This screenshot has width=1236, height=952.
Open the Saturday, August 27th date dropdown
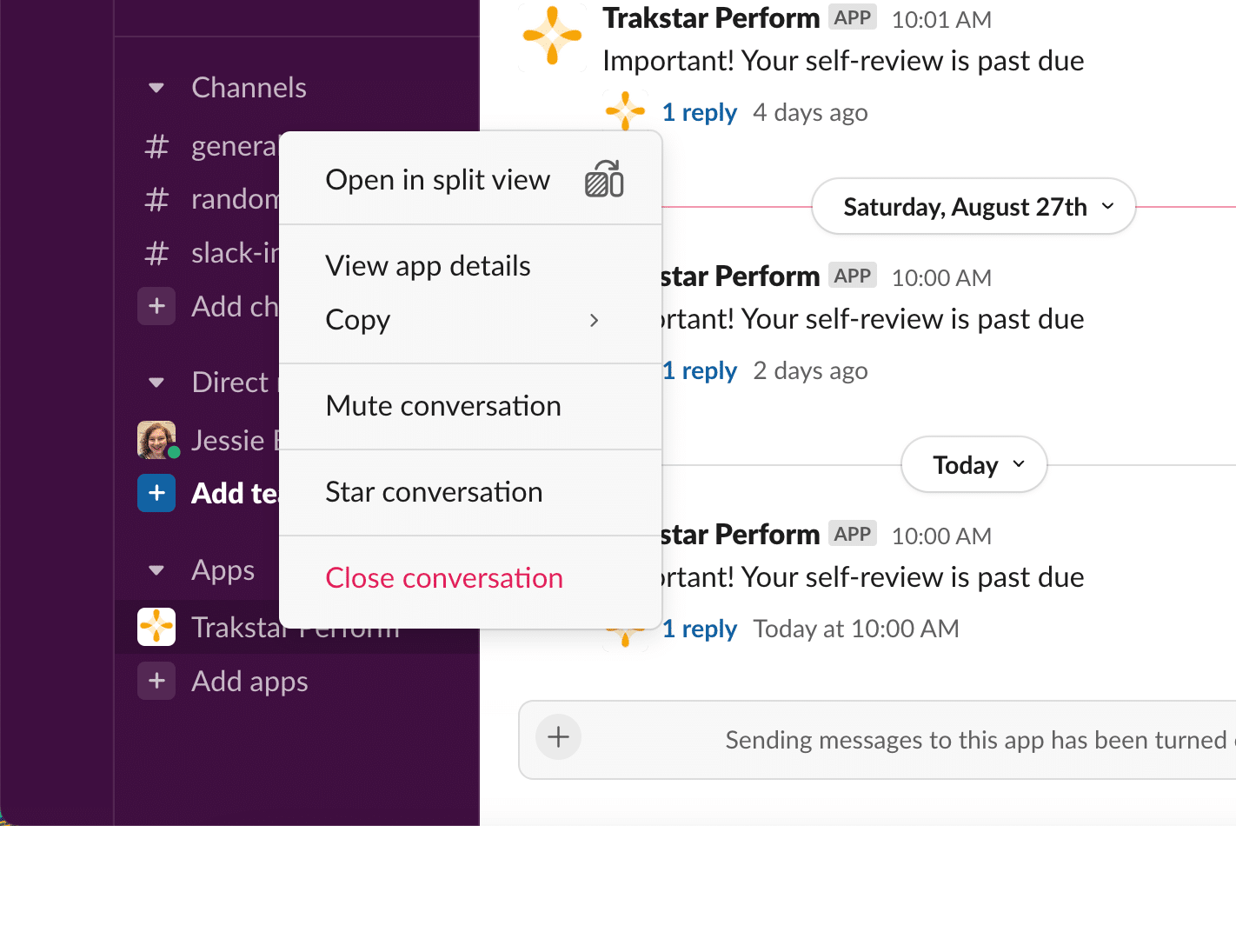[x=973, y=207]
